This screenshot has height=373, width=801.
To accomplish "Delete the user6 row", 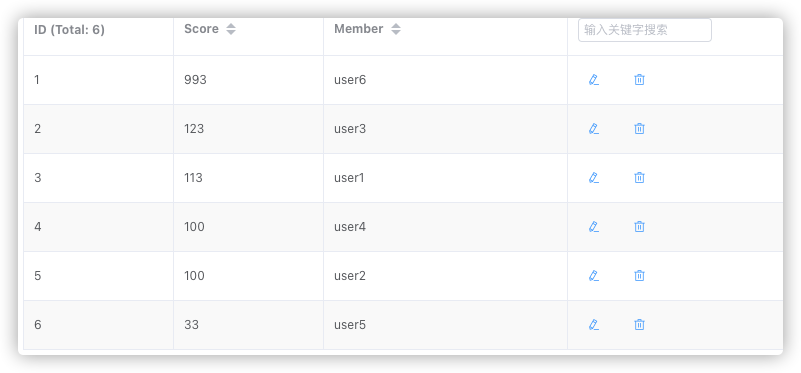I will coord(639,80).
